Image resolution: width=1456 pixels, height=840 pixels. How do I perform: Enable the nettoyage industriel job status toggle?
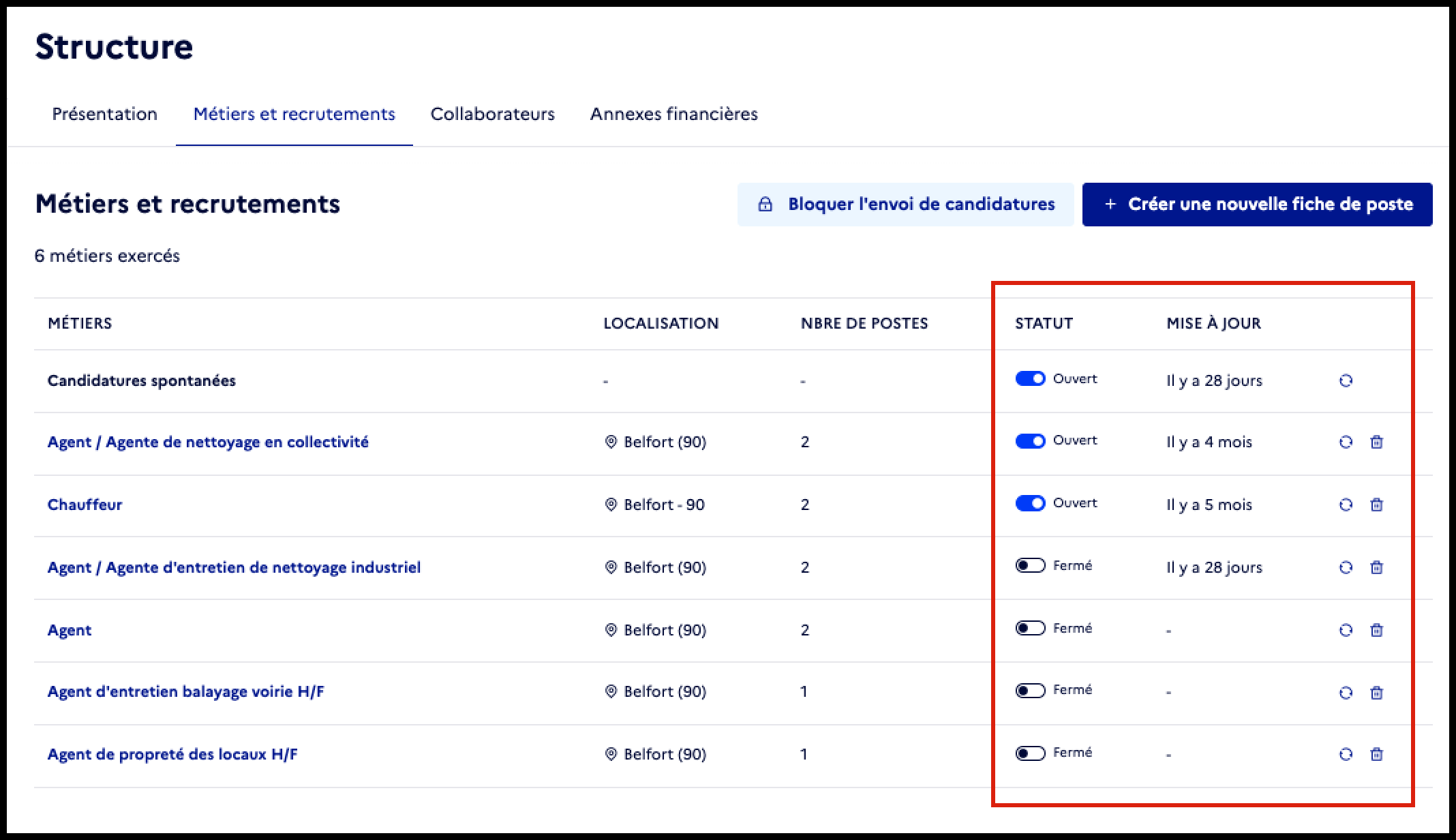point(1030,565)
